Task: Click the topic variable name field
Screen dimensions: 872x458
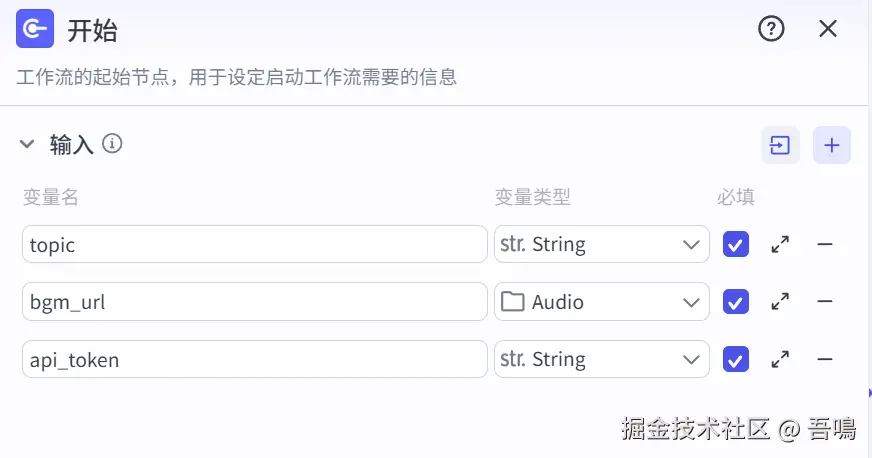Action: point(254,244)
